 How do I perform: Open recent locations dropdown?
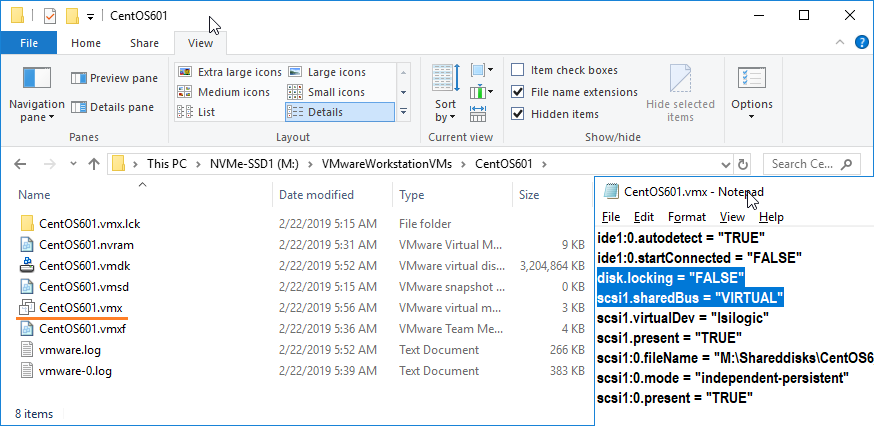click(x=74, y=164)
